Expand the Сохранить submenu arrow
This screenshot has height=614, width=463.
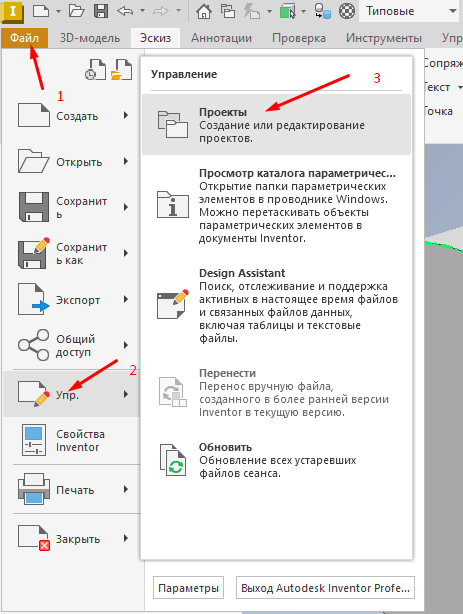coord(126,207)
